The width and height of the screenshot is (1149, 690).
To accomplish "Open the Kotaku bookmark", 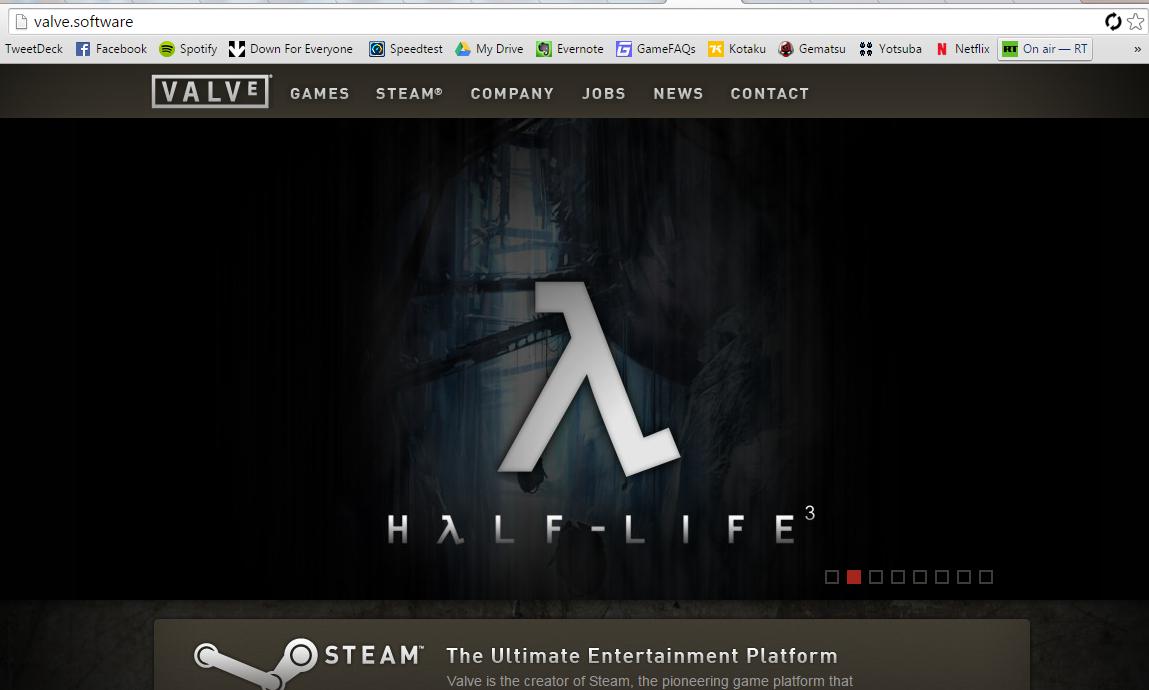I will [x=737, y=48].
